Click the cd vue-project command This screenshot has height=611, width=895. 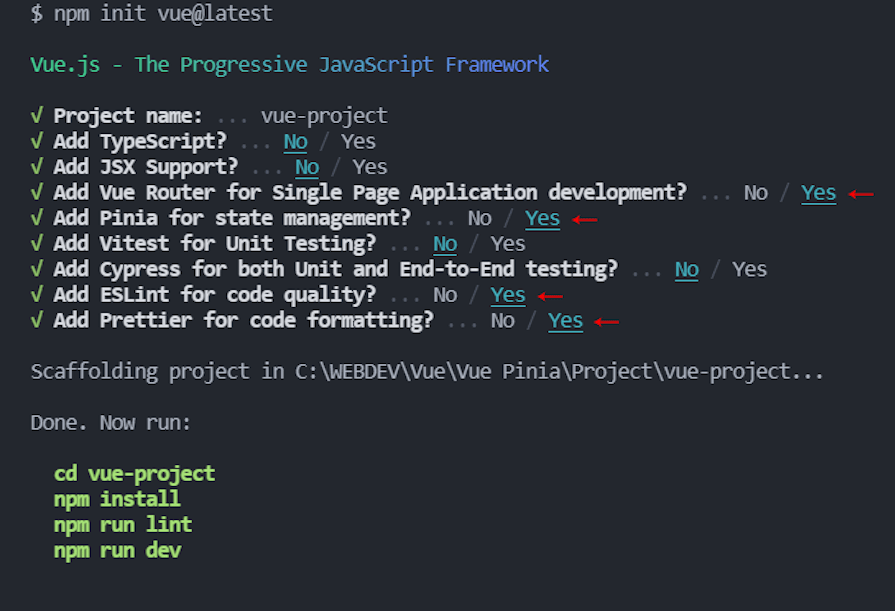pos(134,474)
